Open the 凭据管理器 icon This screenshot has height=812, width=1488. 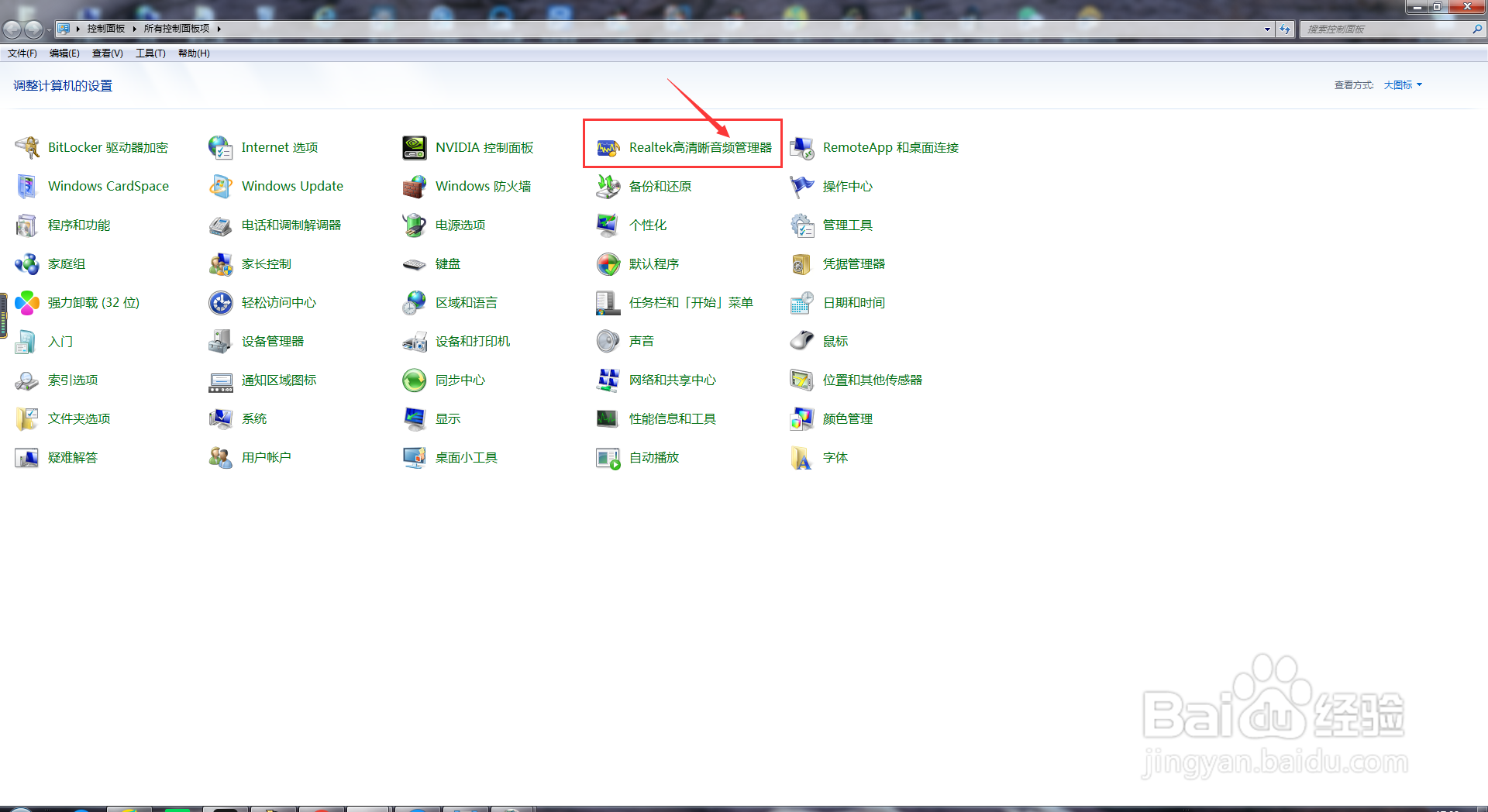click(x=802, y=263)
